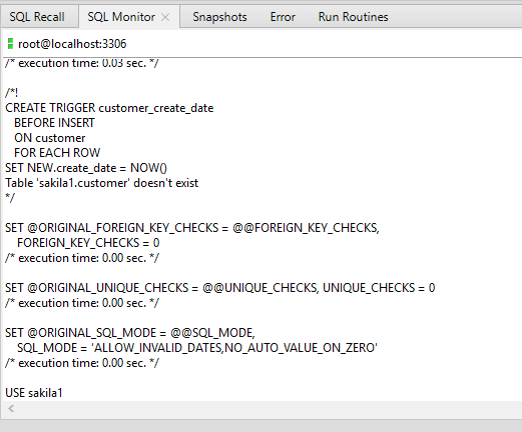Click execution time line below UNIQUE_CHECKS statement
The image size is (522, 432).
coord(82,303)
